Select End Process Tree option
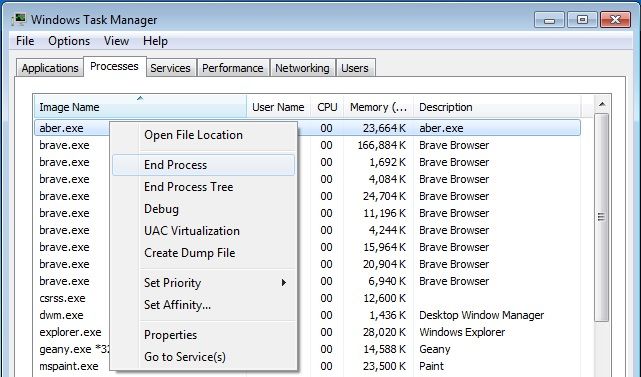The image size is (641, 377). tap(203, 187)
